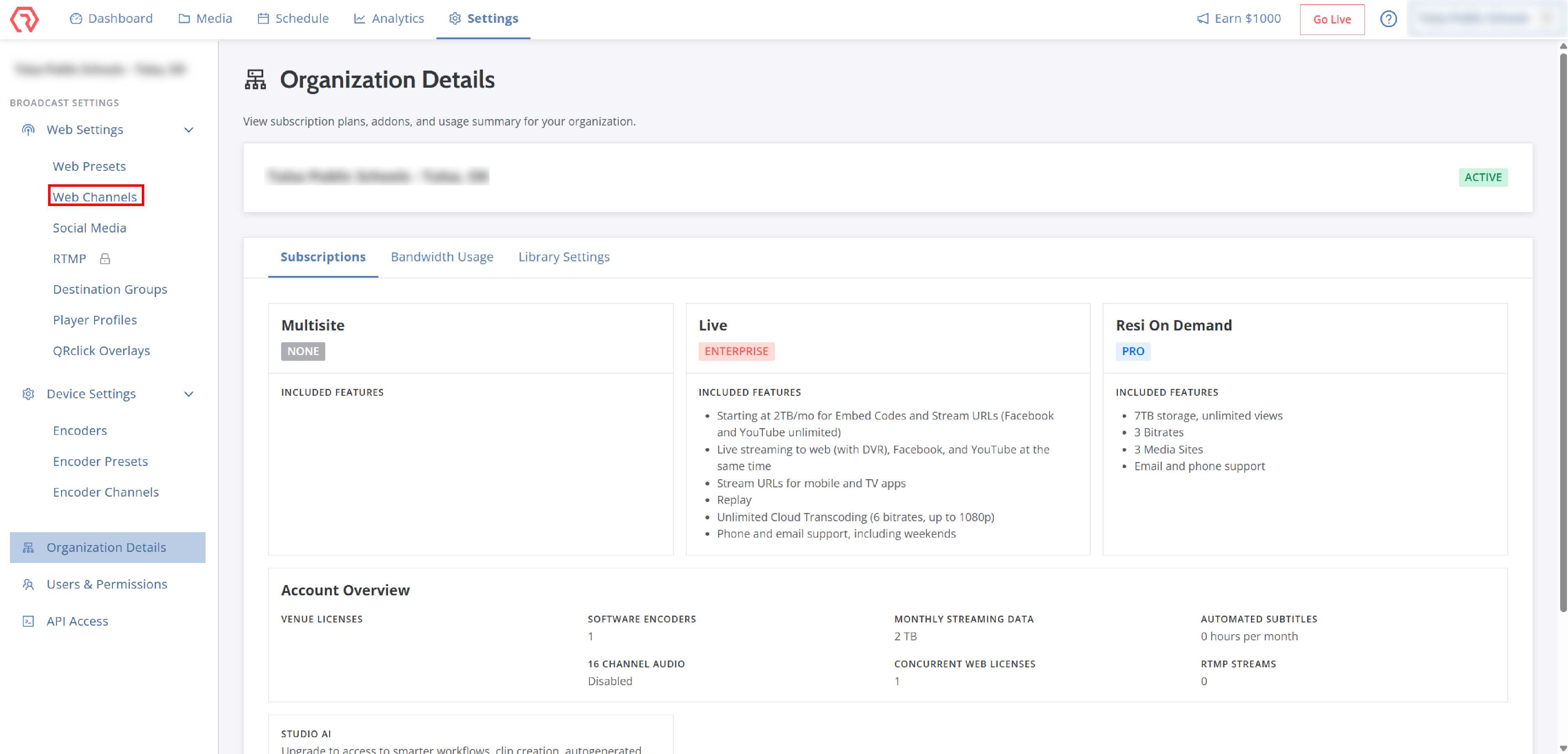The width and height of the screenshot is (1568, 754).
Task: Click the '0 hours per month' value
Action: 1249,636
